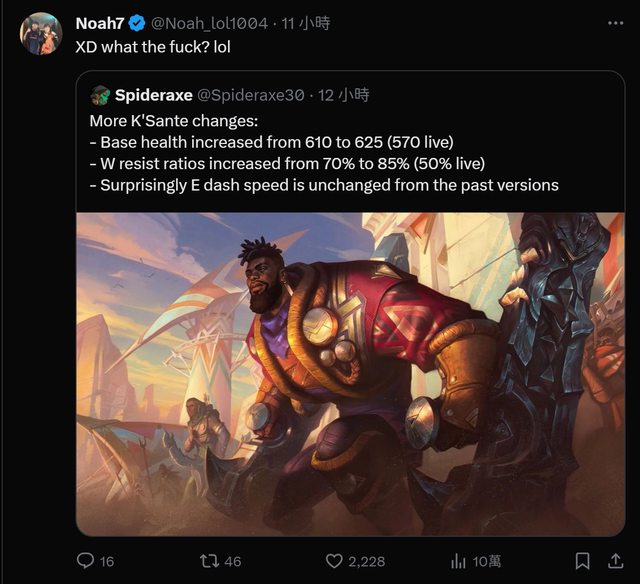
Task: Click the "XD what the fuck? lol" text
Action: point(153,47)
